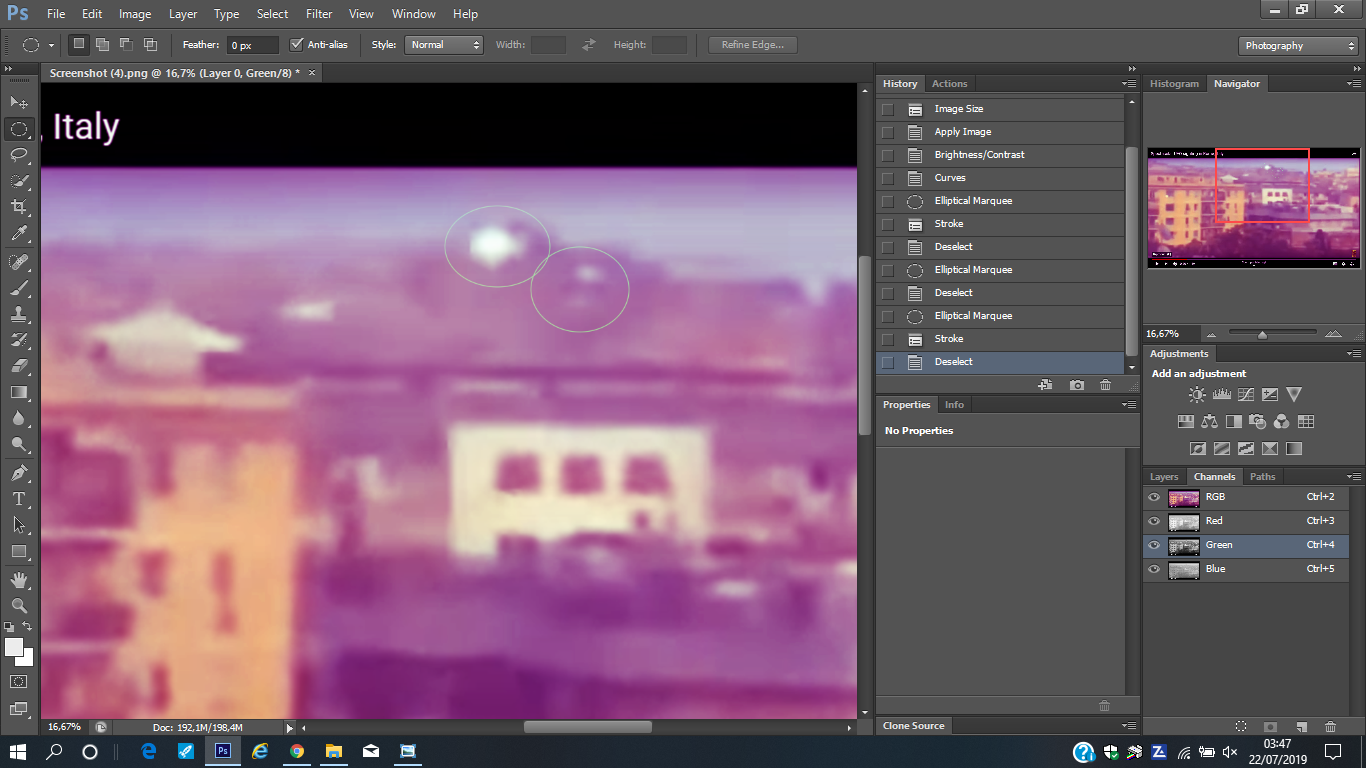Select the Crop tool
This screenshot has height=768, width=1366.
click(x=18, y=207)
